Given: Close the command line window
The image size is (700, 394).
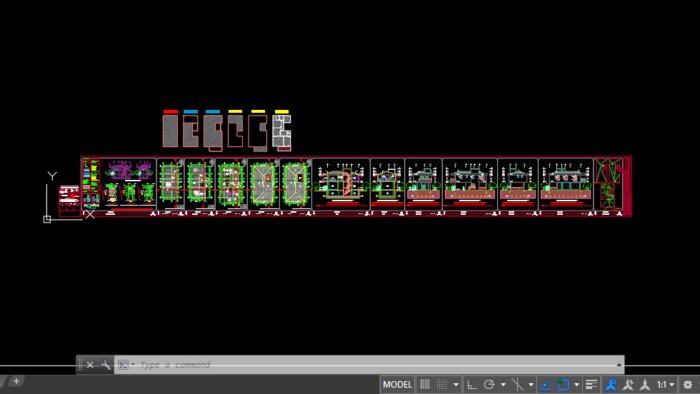Looking at the screenshot, I should (90, 365).
